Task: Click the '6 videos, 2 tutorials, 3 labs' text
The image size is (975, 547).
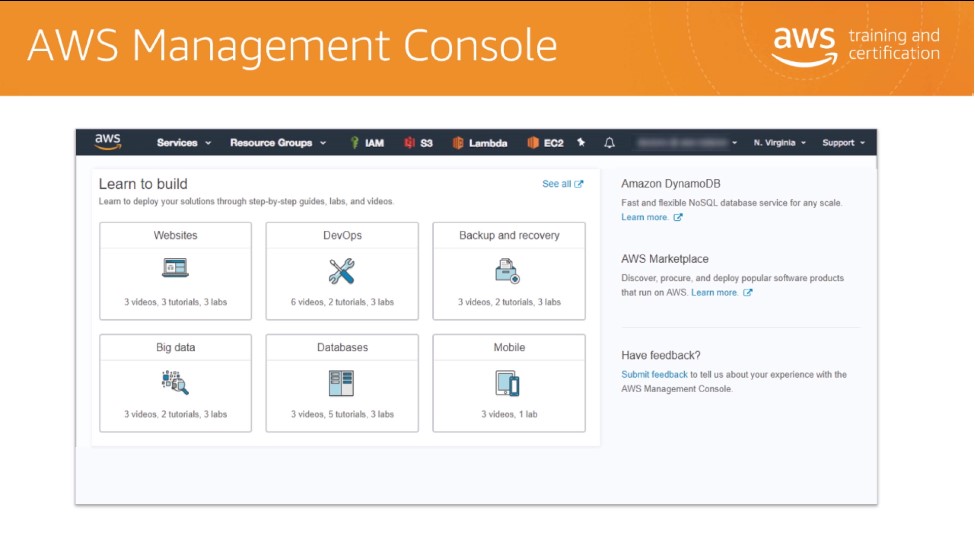Action: tap(342, 302)
